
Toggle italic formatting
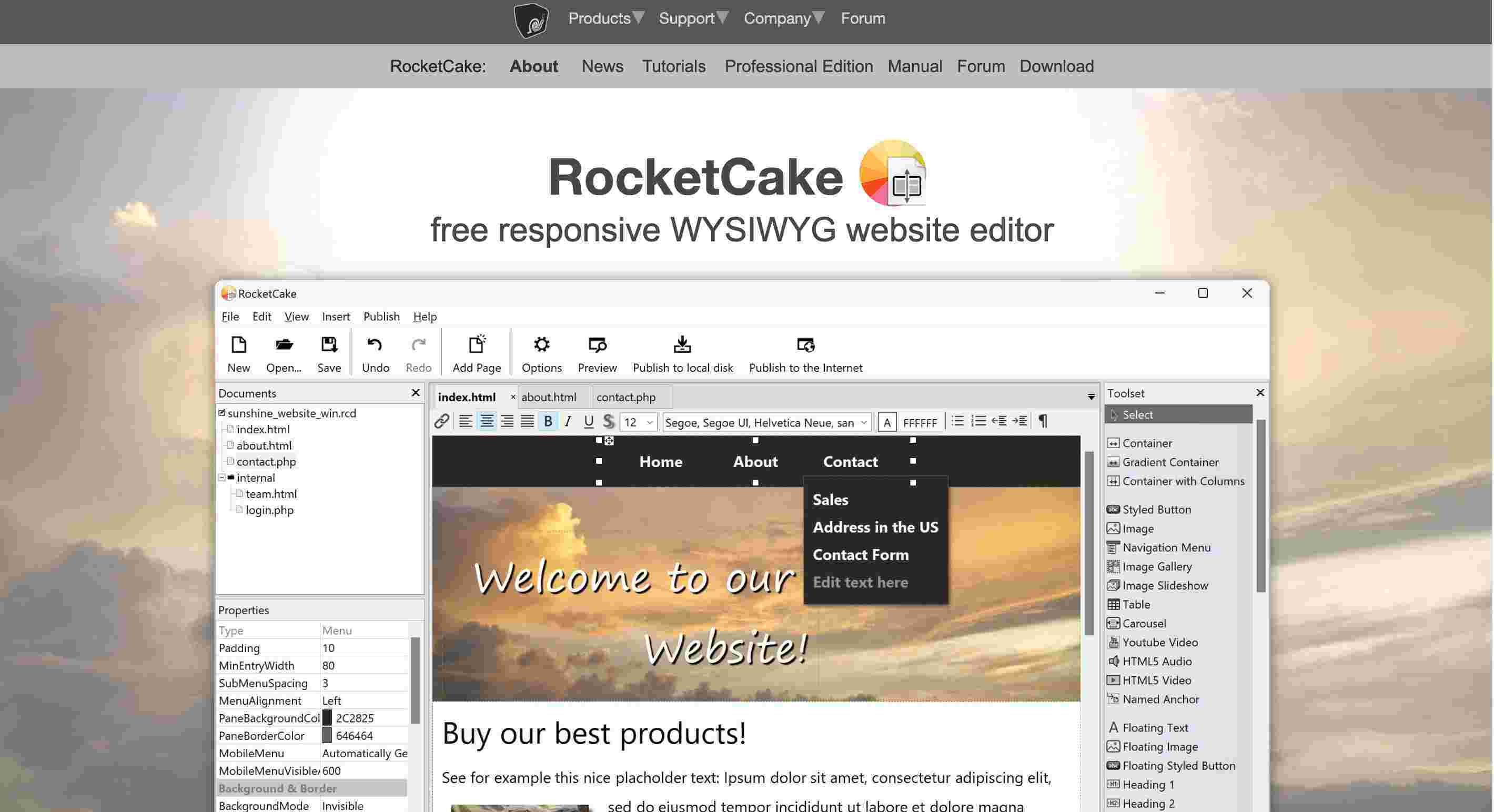(568, 421)
